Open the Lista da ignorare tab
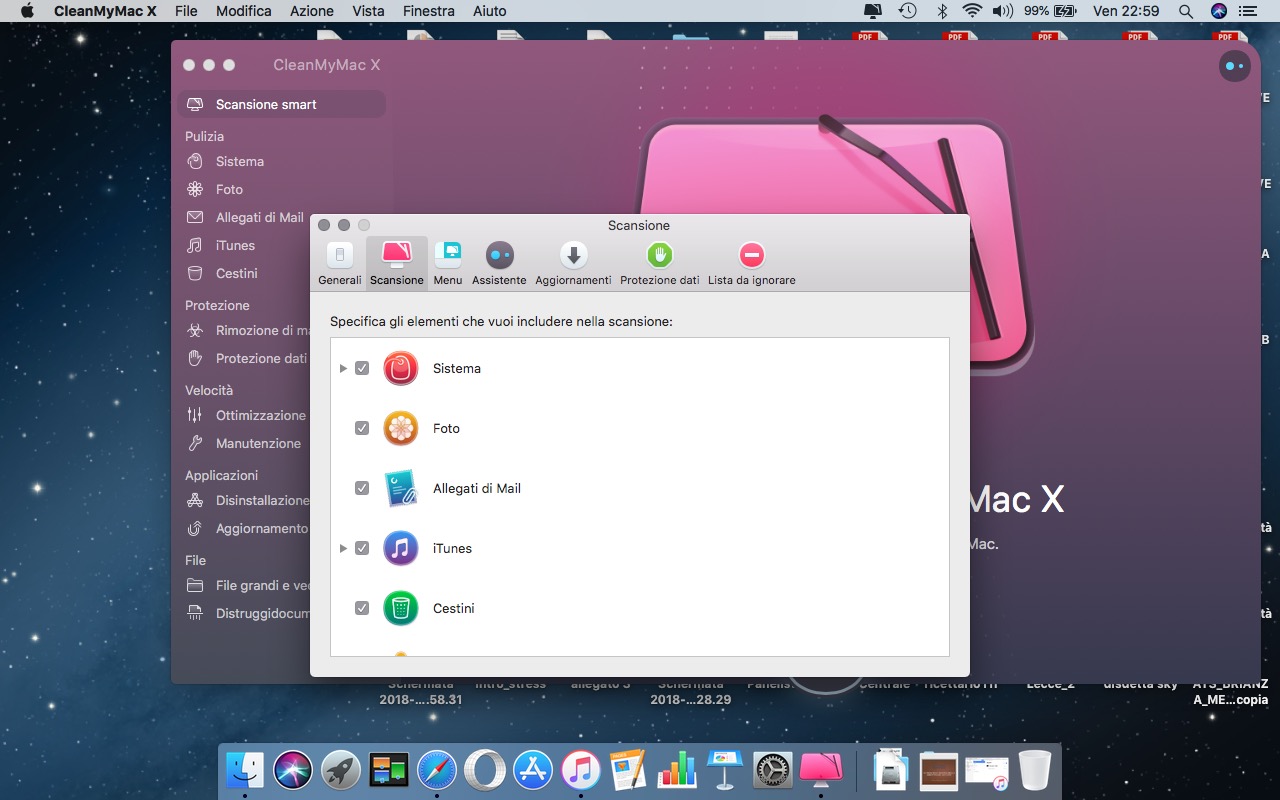Screen dimensions: 1280x800 click(752, 264)
